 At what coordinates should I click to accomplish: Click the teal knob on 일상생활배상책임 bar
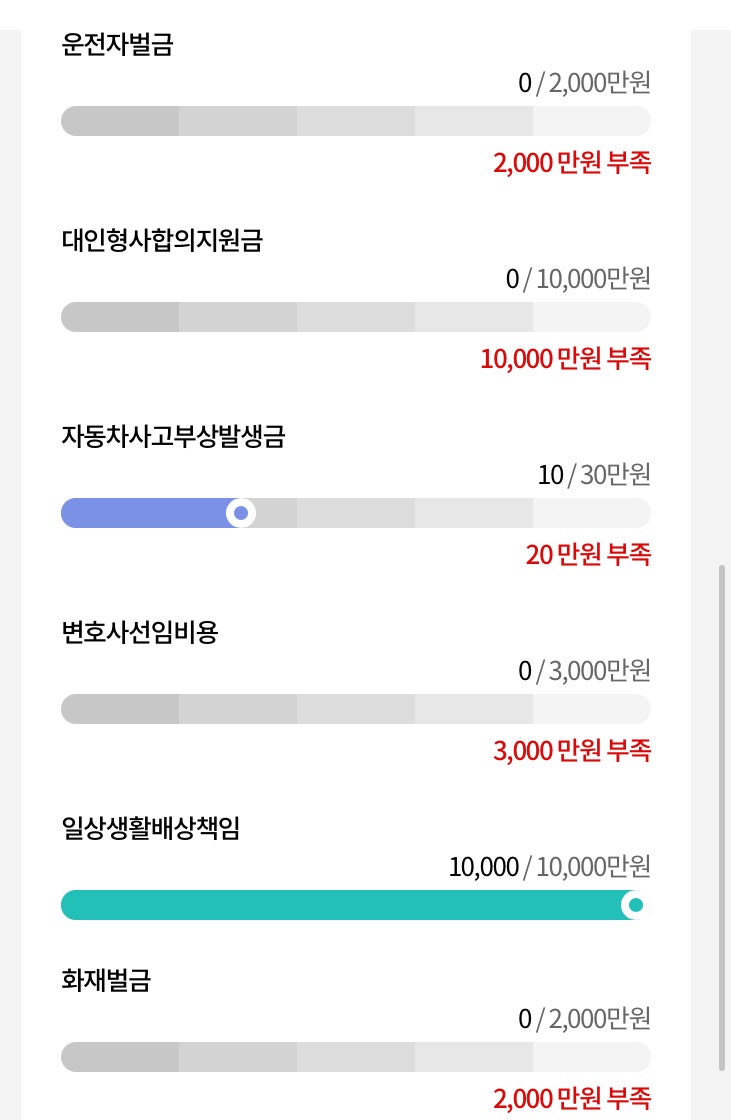click(635, 905)
